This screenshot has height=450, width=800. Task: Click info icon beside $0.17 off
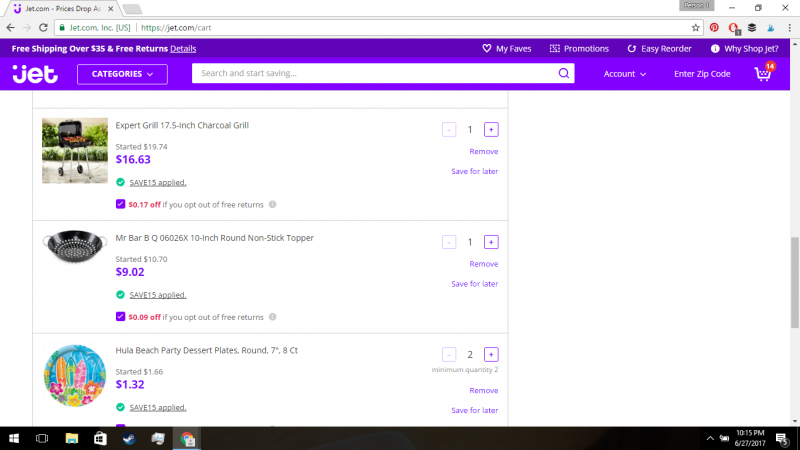click(x=272, y=204)
